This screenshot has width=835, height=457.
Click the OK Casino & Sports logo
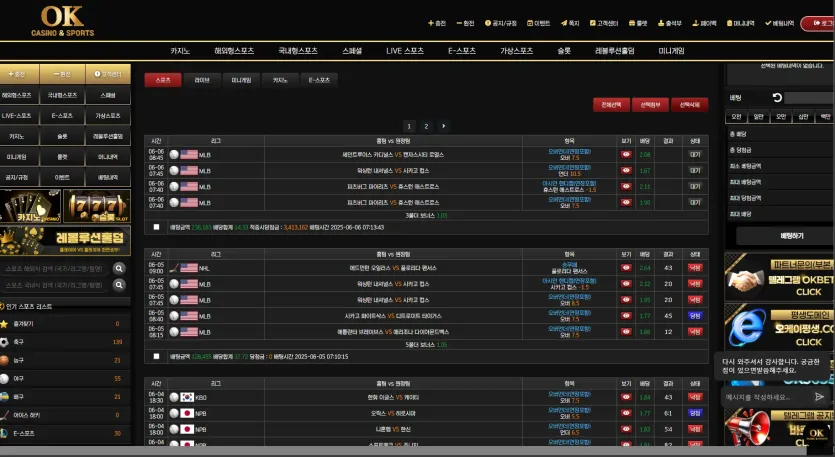[62, 21]
